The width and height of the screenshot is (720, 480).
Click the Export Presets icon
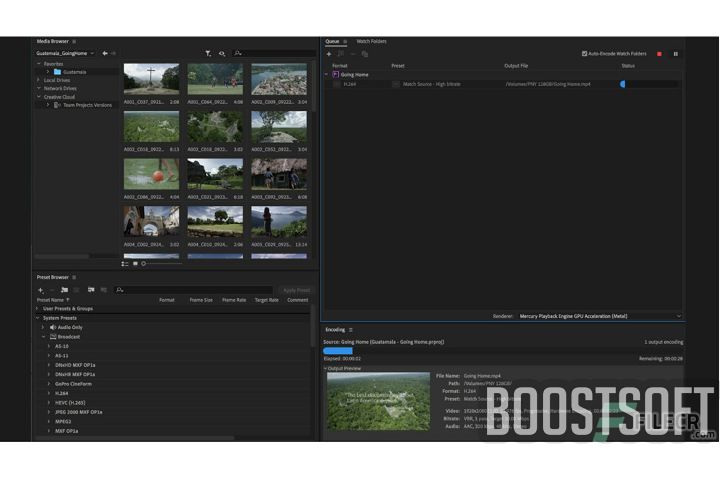click(104, 290)
